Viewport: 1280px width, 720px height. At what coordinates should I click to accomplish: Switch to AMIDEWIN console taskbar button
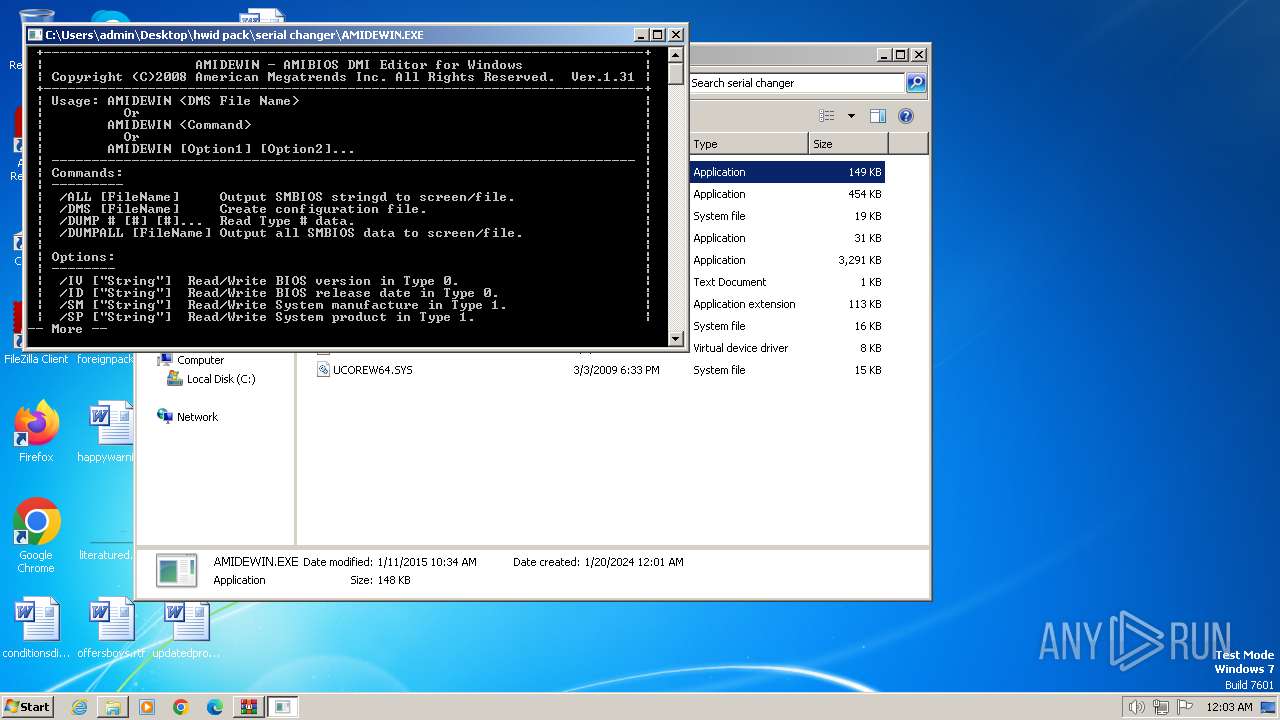(283, 707)
